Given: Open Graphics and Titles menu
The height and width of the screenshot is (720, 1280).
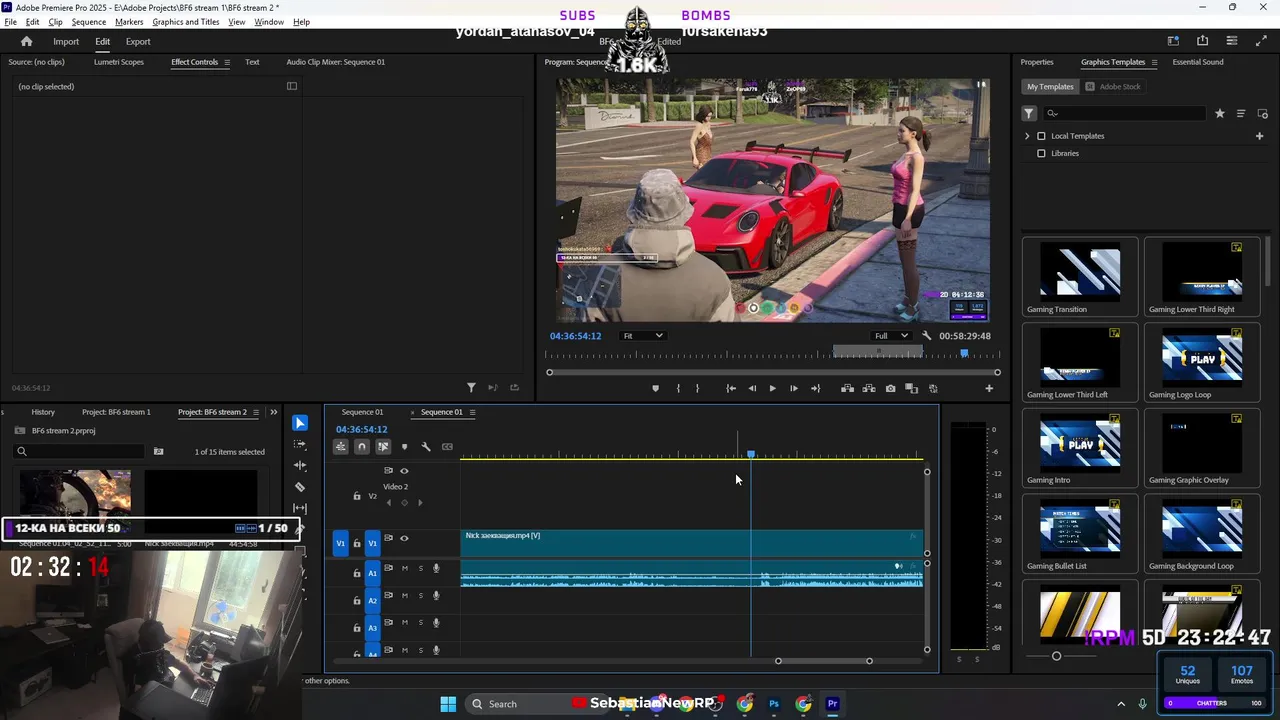Looking at the screenshot, I should point(186,22).
